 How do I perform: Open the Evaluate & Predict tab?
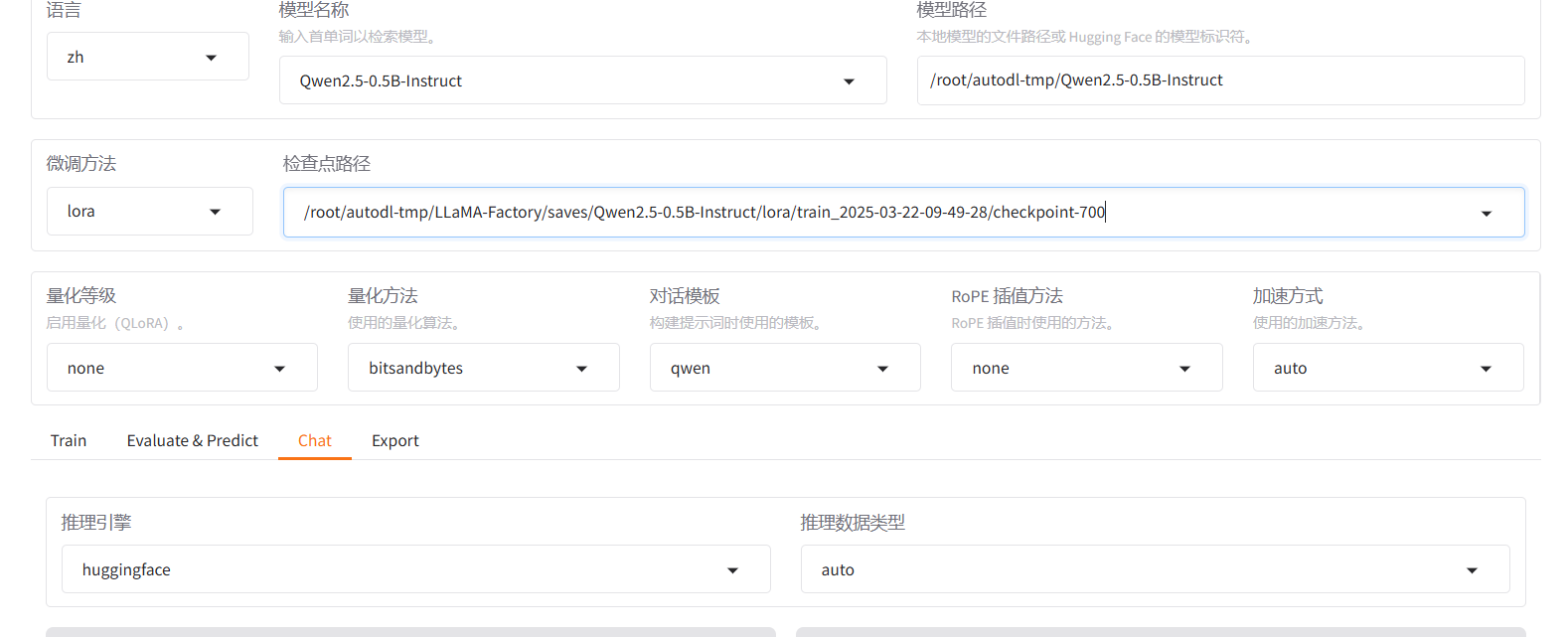[x=192, y=440]
